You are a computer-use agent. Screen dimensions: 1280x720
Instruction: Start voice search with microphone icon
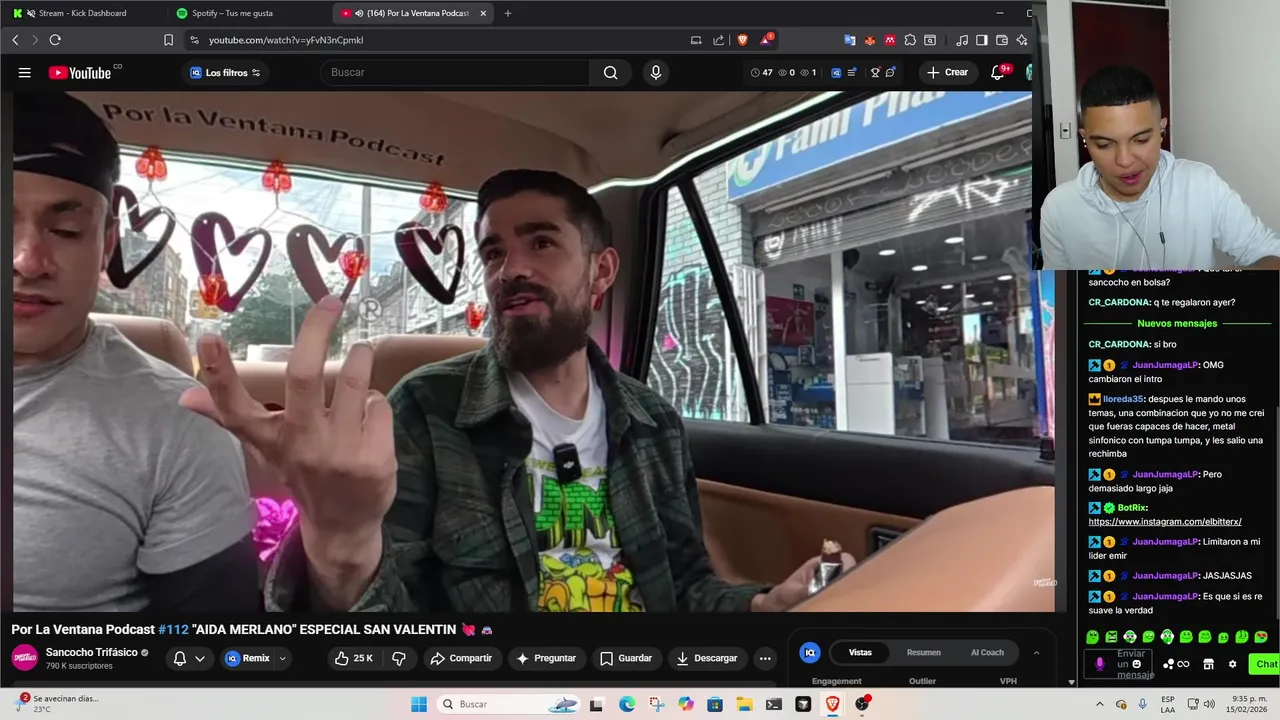pos(656,72)
